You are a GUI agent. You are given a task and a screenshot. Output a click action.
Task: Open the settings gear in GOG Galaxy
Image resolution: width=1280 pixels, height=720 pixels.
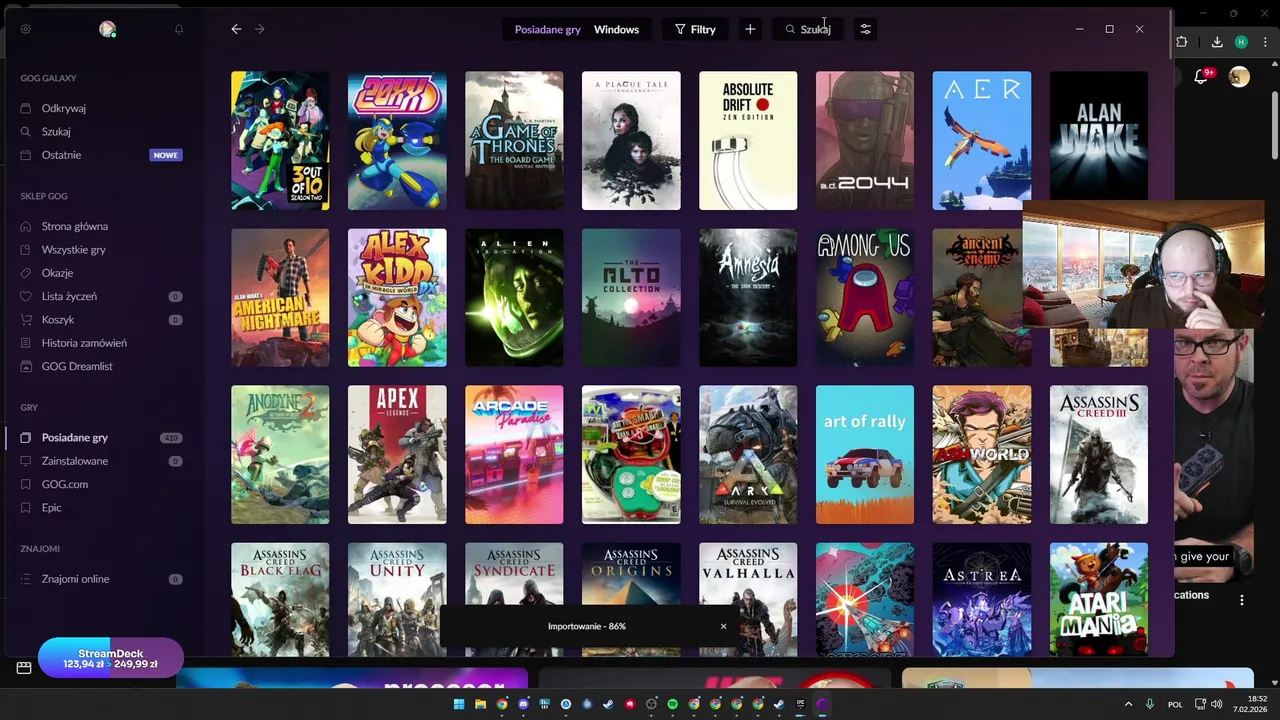[x=25, y=29]
